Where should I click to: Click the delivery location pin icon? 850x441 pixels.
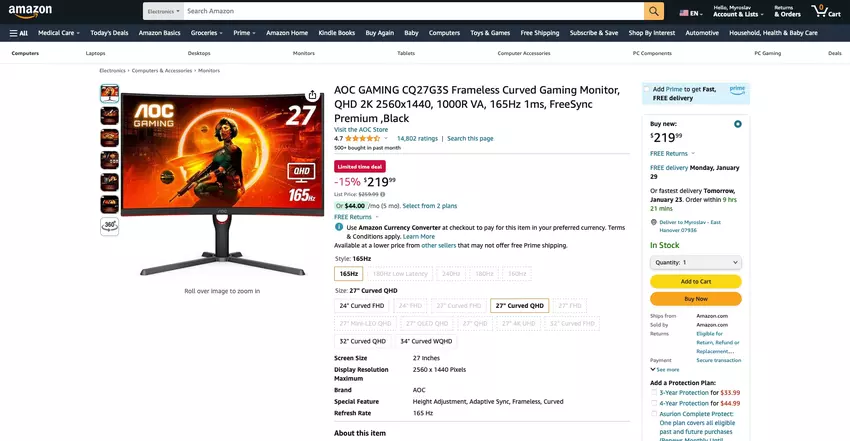(653, 222)
